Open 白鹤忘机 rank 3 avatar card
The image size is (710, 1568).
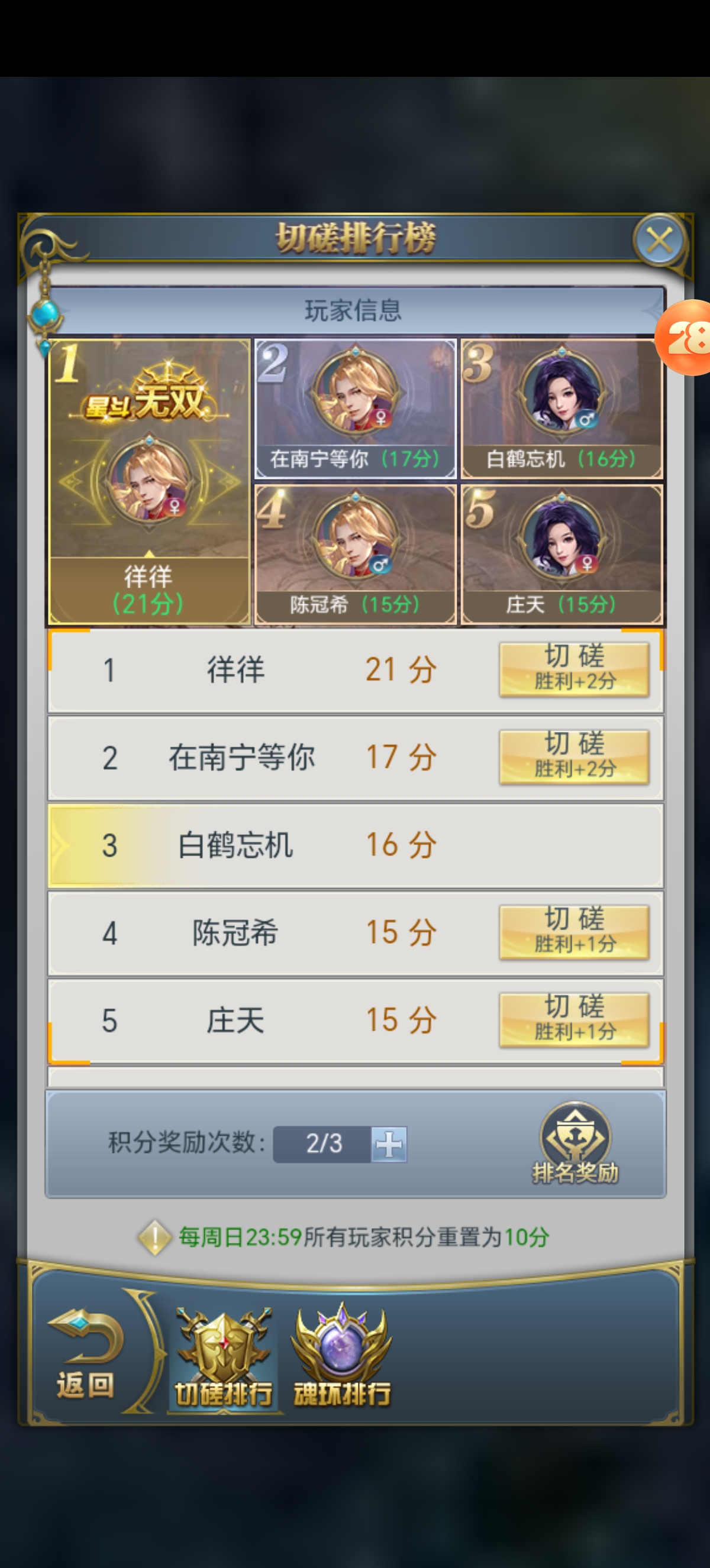tap(561, 409)
